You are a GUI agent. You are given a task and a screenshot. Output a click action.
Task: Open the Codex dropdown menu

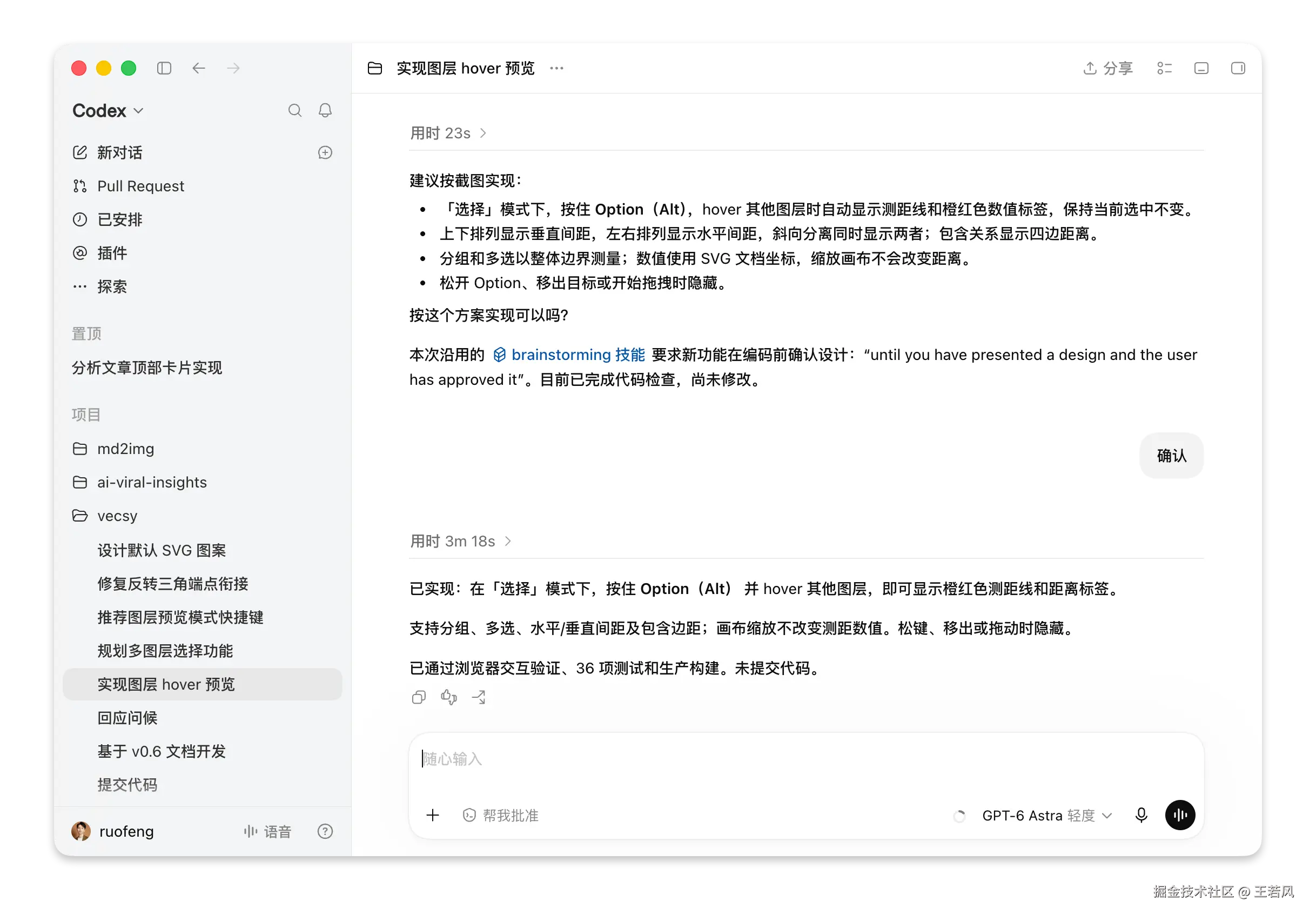pyautogui.click(x=108, y=110)
